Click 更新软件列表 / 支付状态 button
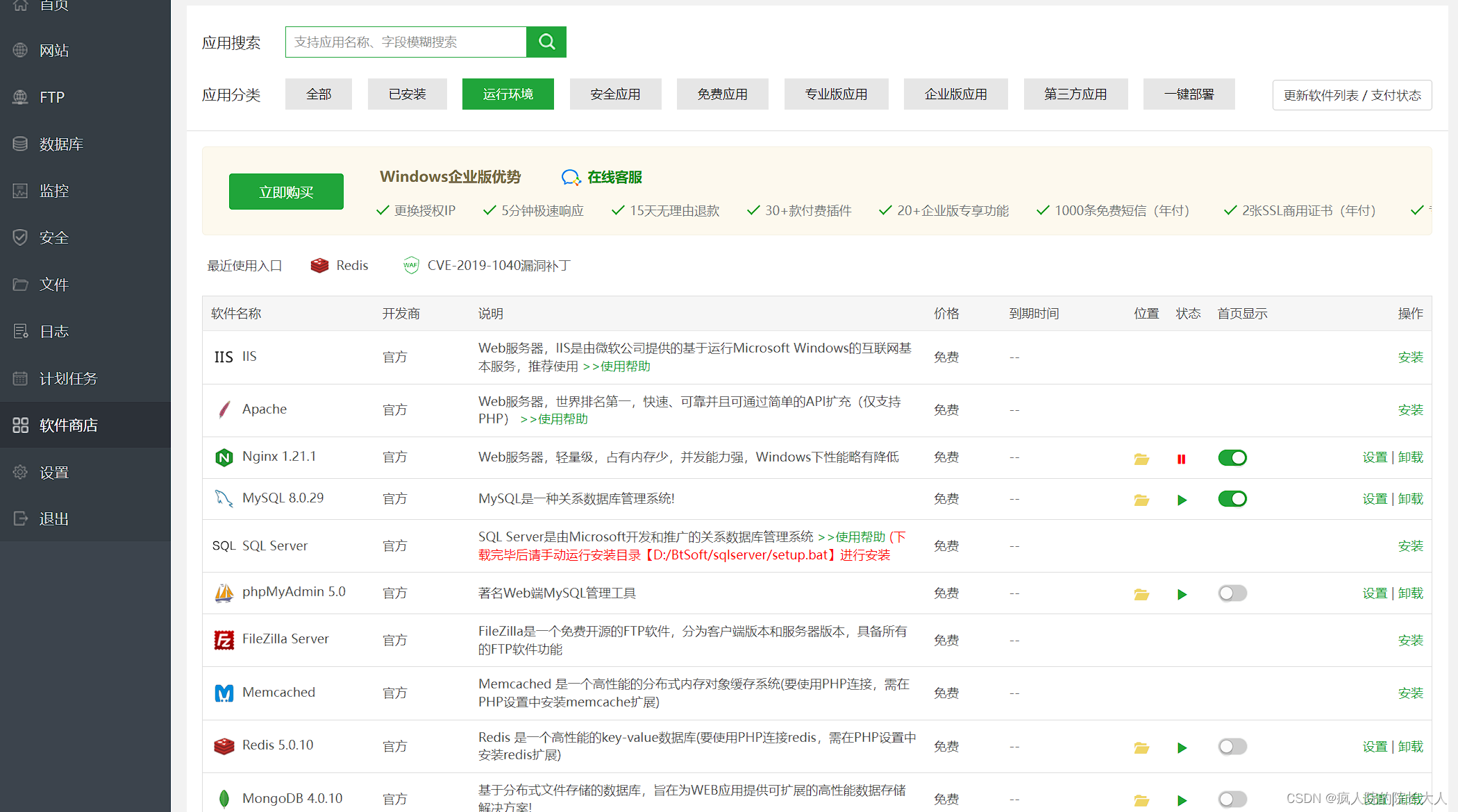Screen dimensions: 1458x812 (1352, 95)
